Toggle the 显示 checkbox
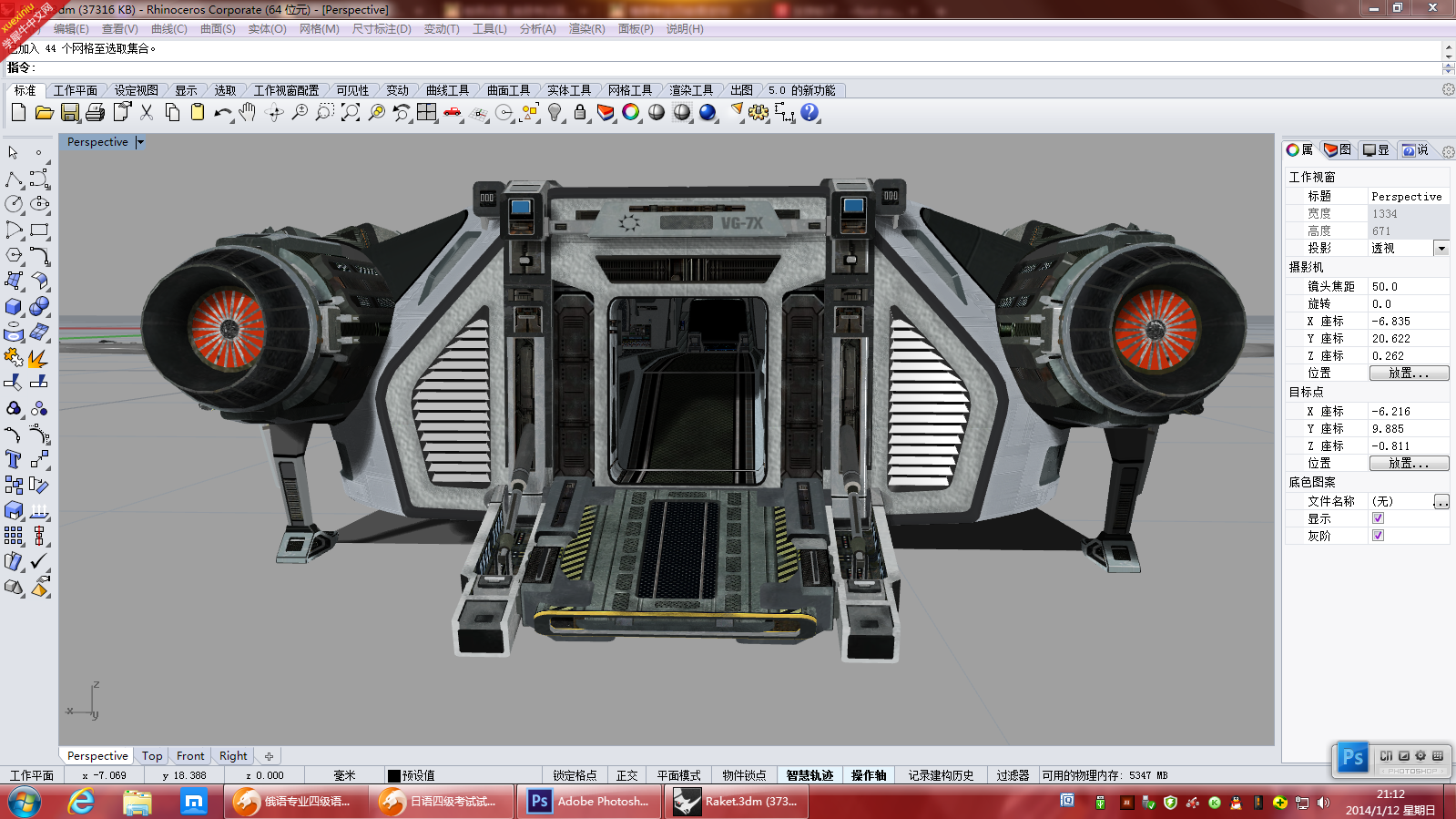The height and width of the screenshot is (819, 1456). pyautogui.click(x=1378, y=518)
